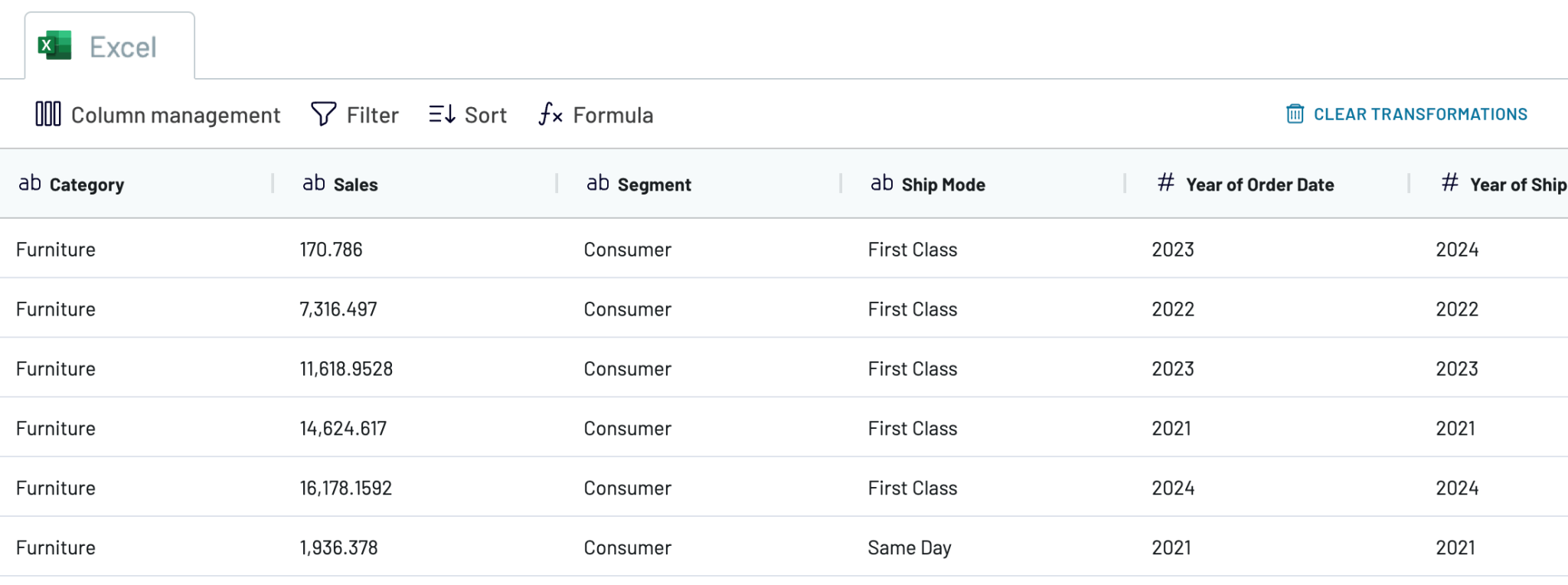1568x585 pixels.
Task: Click the CLEAR TRANSFORMATIONS link
Action: pyautogui.click(x=1420, y=113)
